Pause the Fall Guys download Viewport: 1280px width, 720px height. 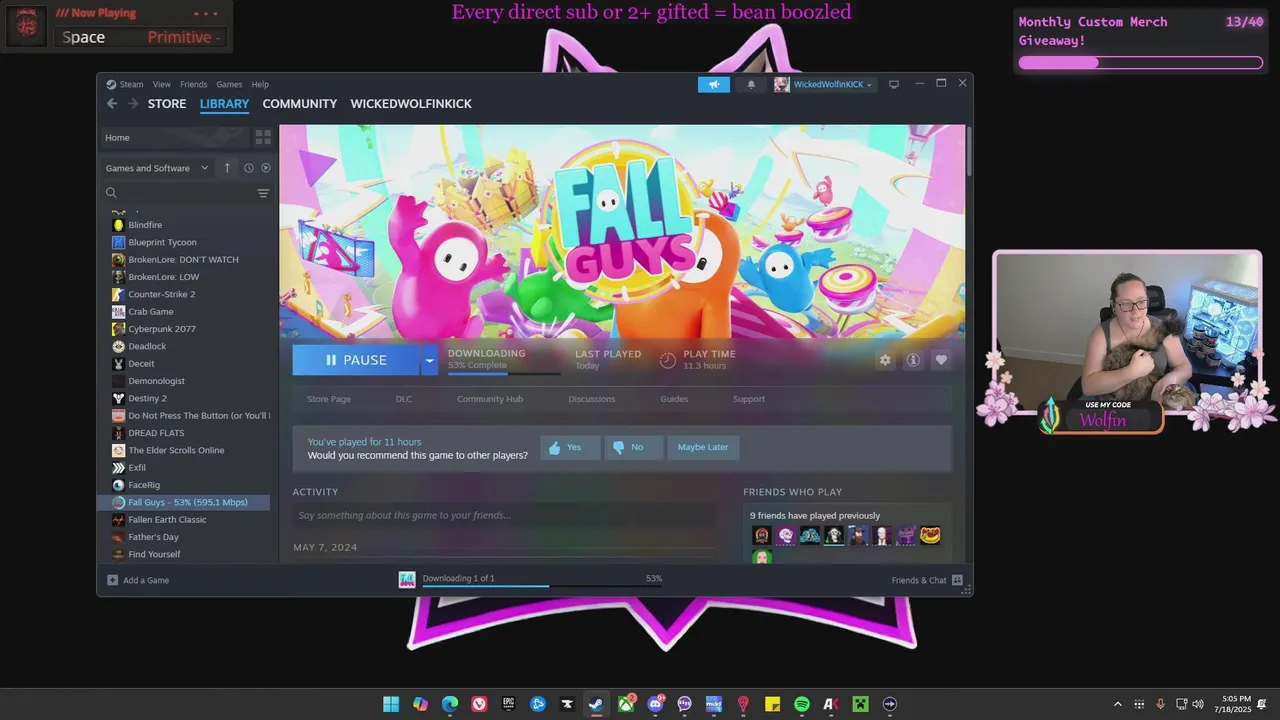pos(356,360)
